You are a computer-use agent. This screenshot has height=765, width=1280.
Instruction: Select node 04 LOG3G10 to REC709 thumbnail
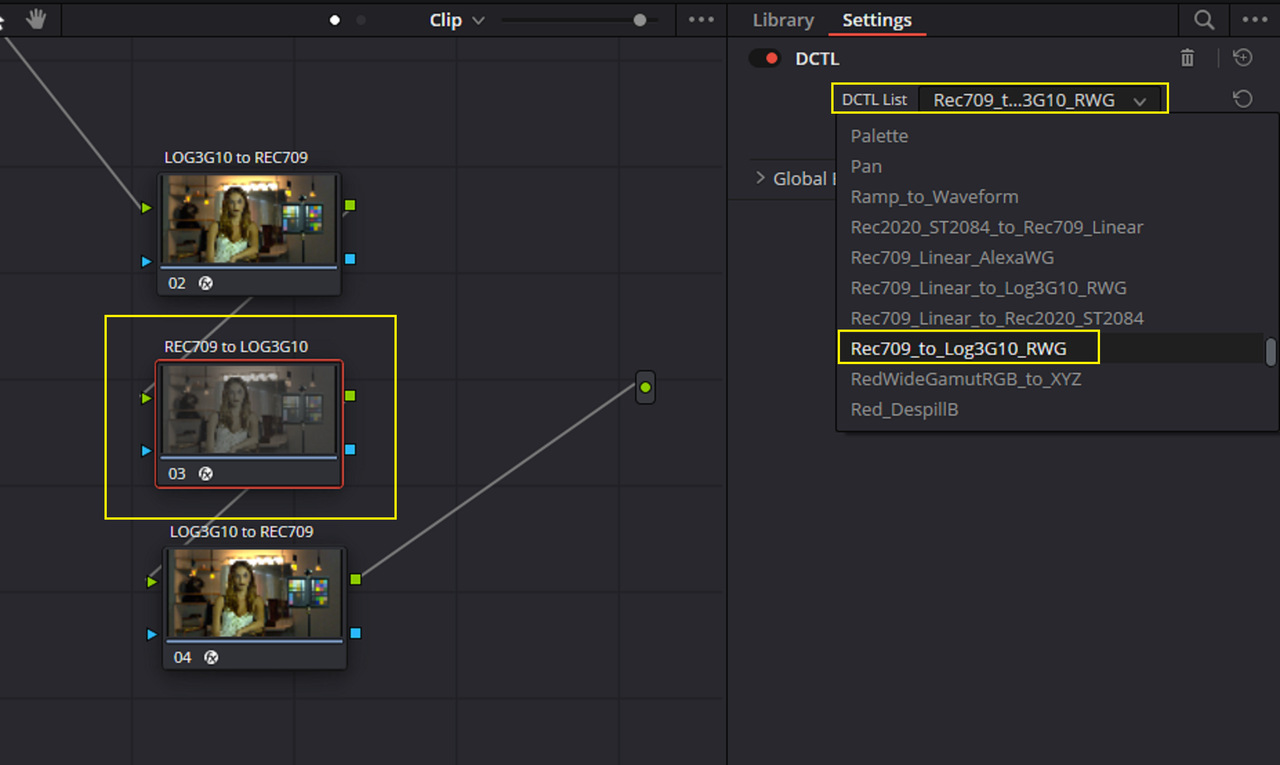pos(255,595)
